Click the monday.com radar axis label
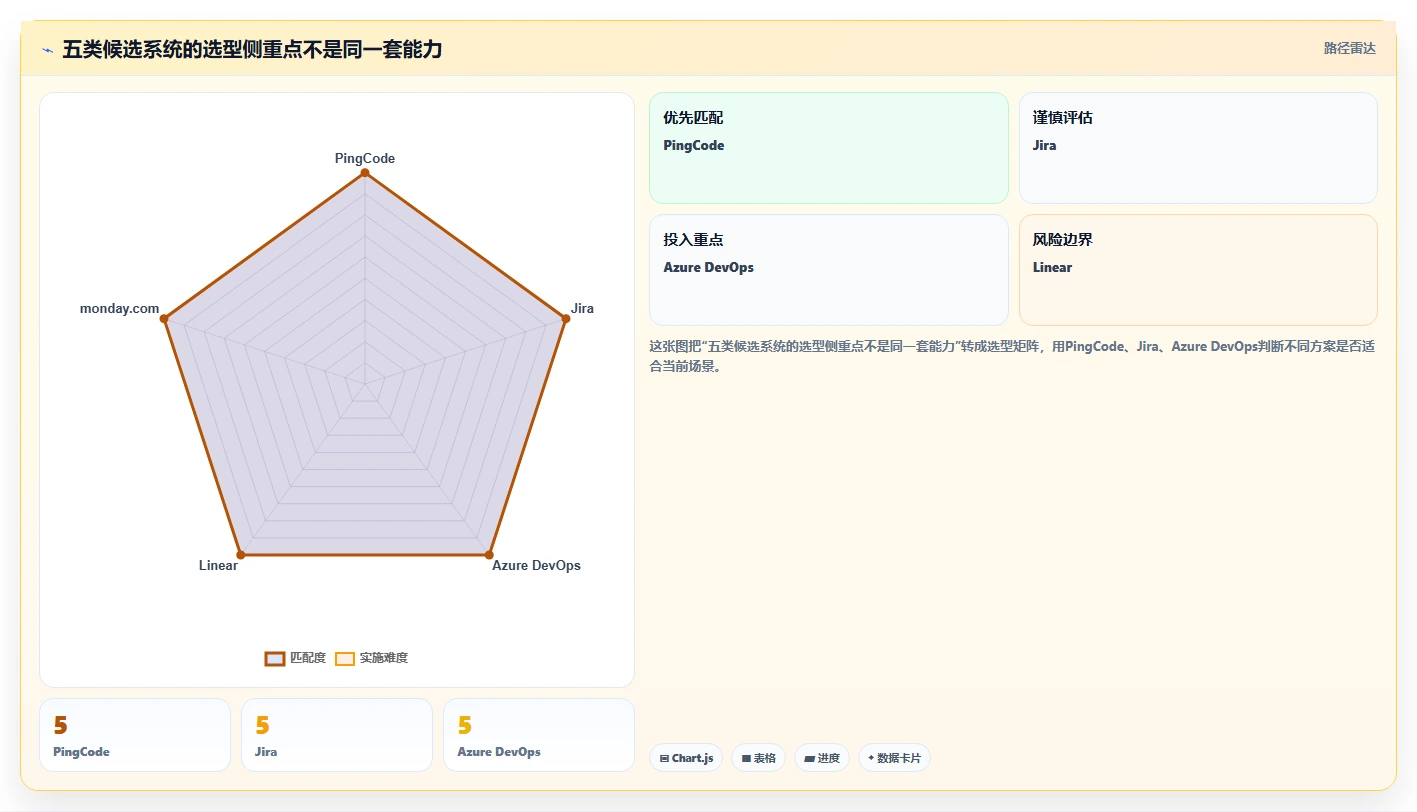The image size is (1417, 812). 119,308
